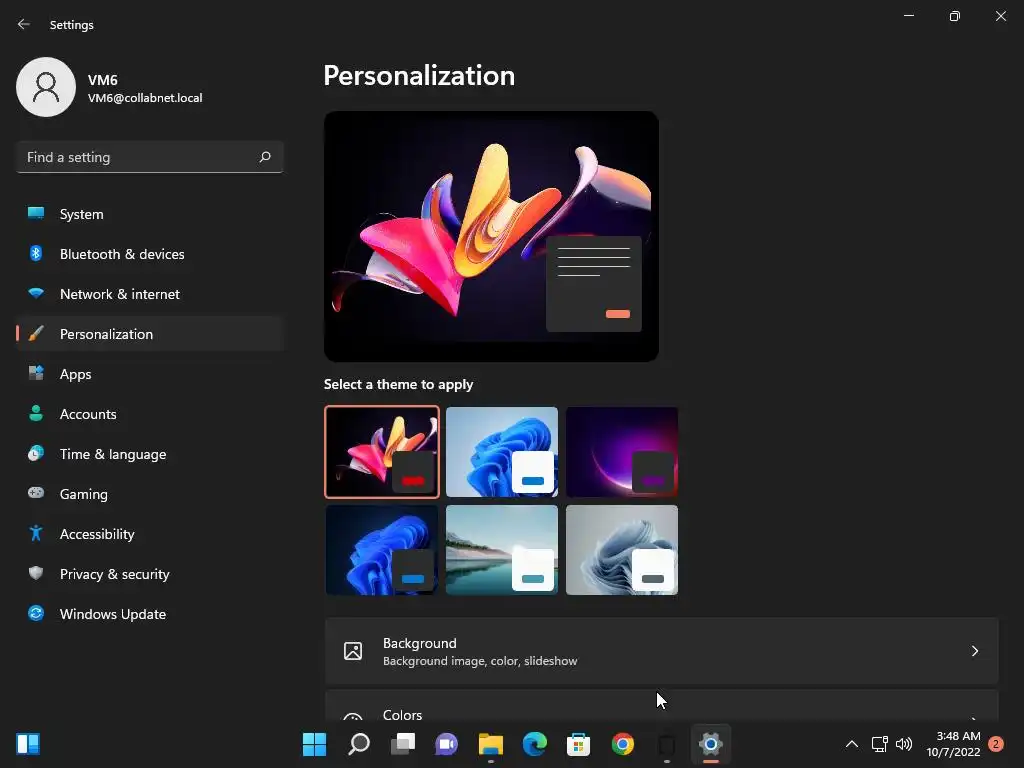This screenshot has height=768, width=1024.
Task: Click the Privacy shield icon
Action: (36, 573)
